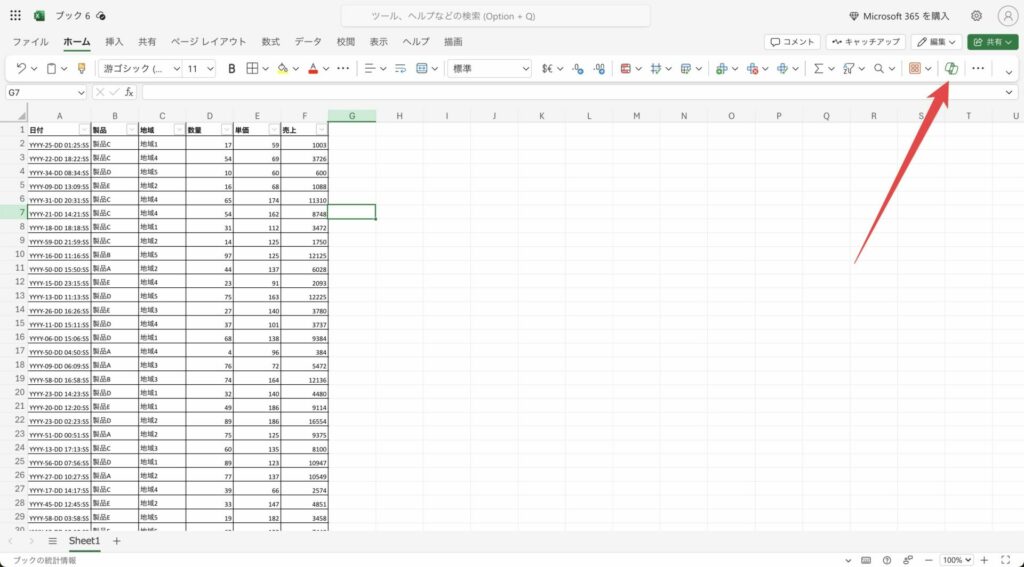Switch to the 表示 tab
This screenshot has height=567, width=1024.
click(x=378, y=42)
